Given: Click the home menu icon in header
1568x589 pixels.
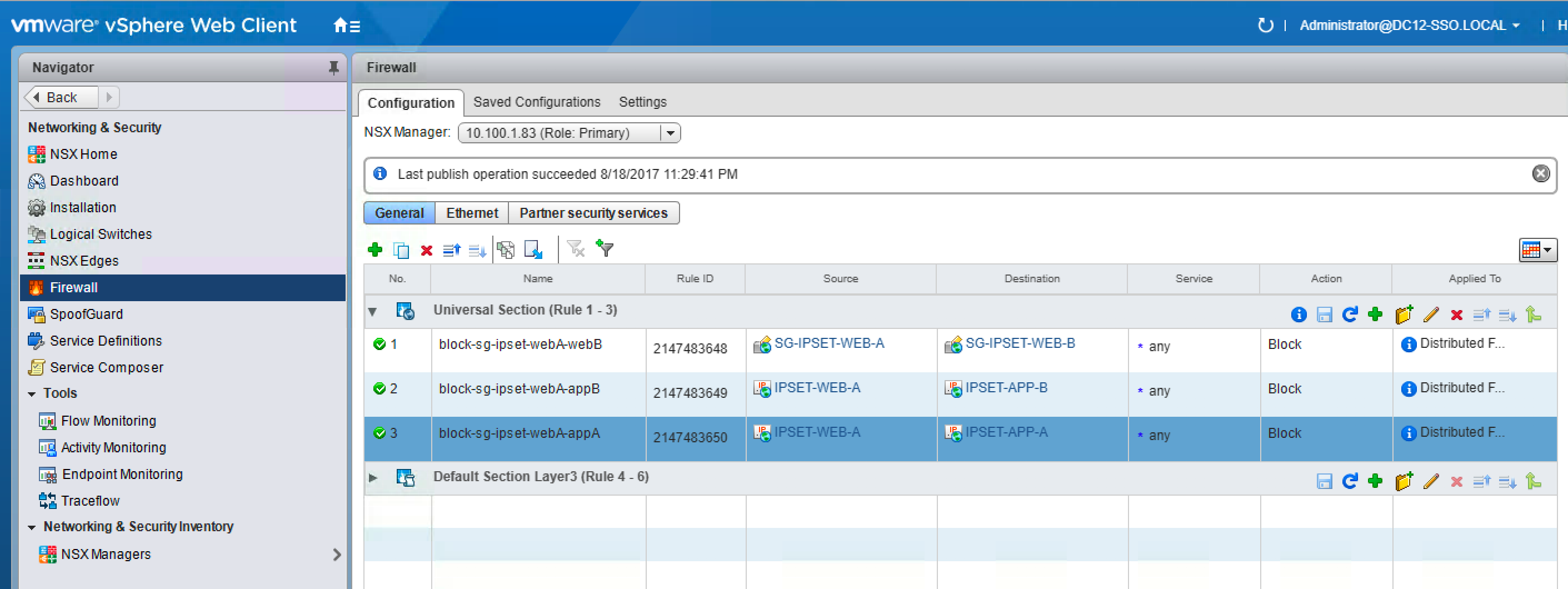Looking at the screenshot, I should click(x=346, y=26).
